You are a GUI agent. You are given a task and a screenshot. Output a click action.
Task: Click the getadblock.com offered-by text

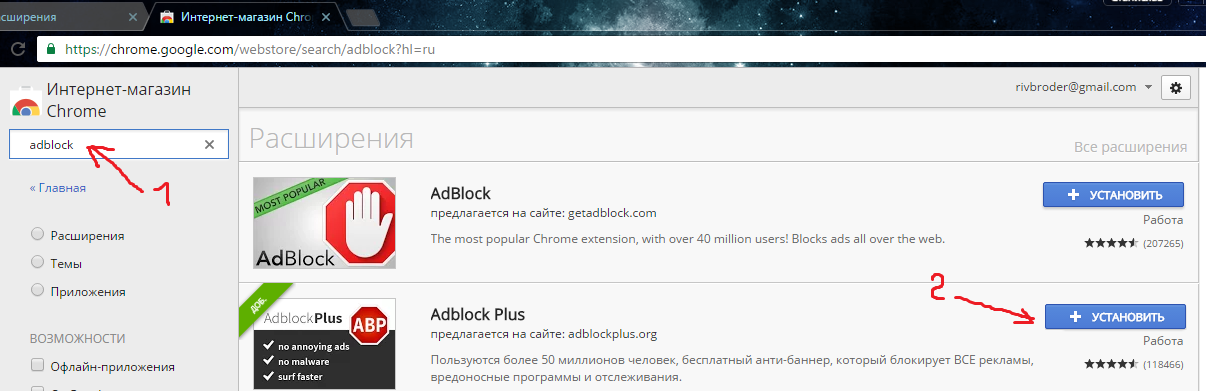pos(543,213)
